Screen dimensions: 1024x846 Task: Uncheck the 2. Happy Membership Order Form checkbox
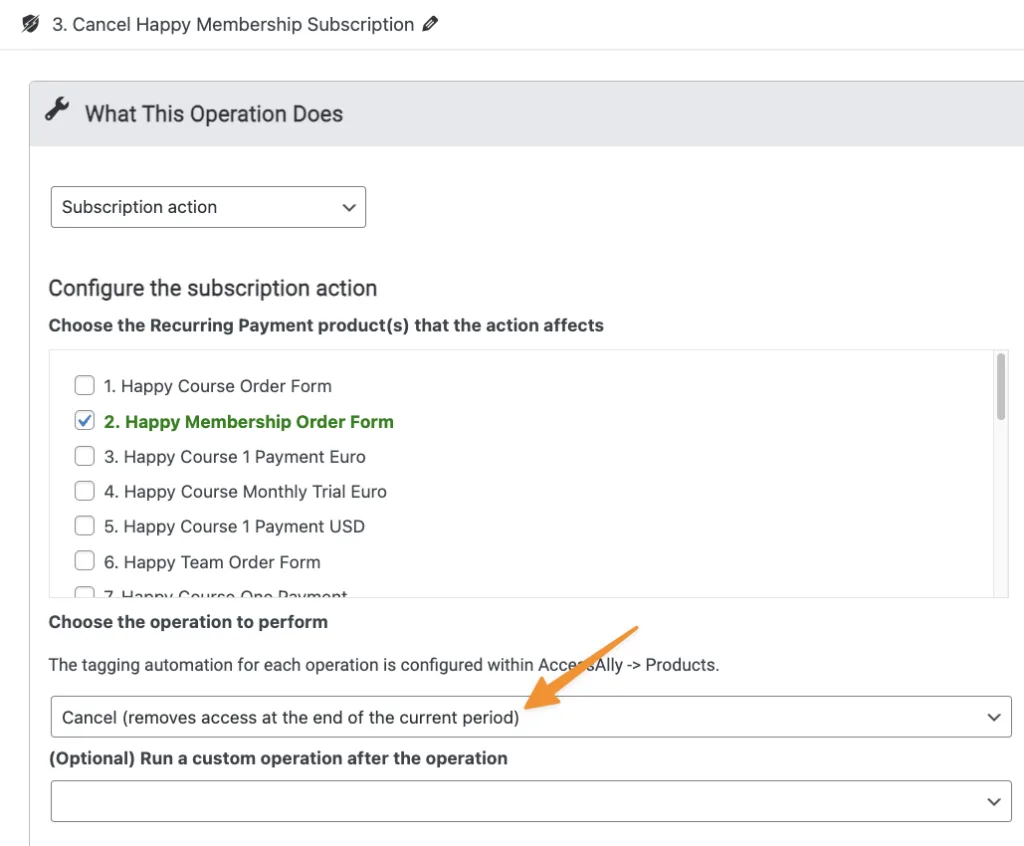85,421
